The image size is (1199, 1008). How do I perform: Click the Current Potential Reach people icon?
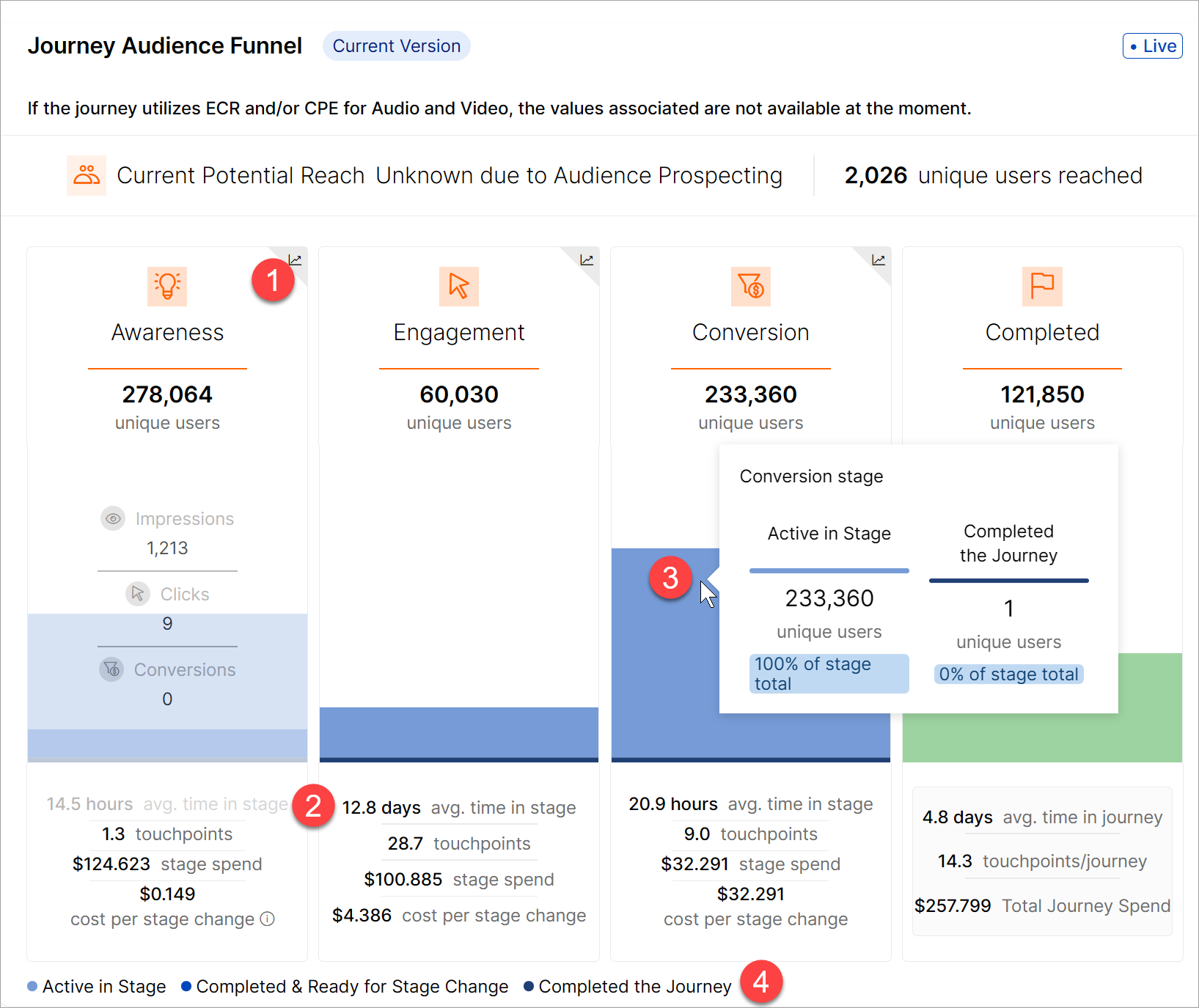87,175
